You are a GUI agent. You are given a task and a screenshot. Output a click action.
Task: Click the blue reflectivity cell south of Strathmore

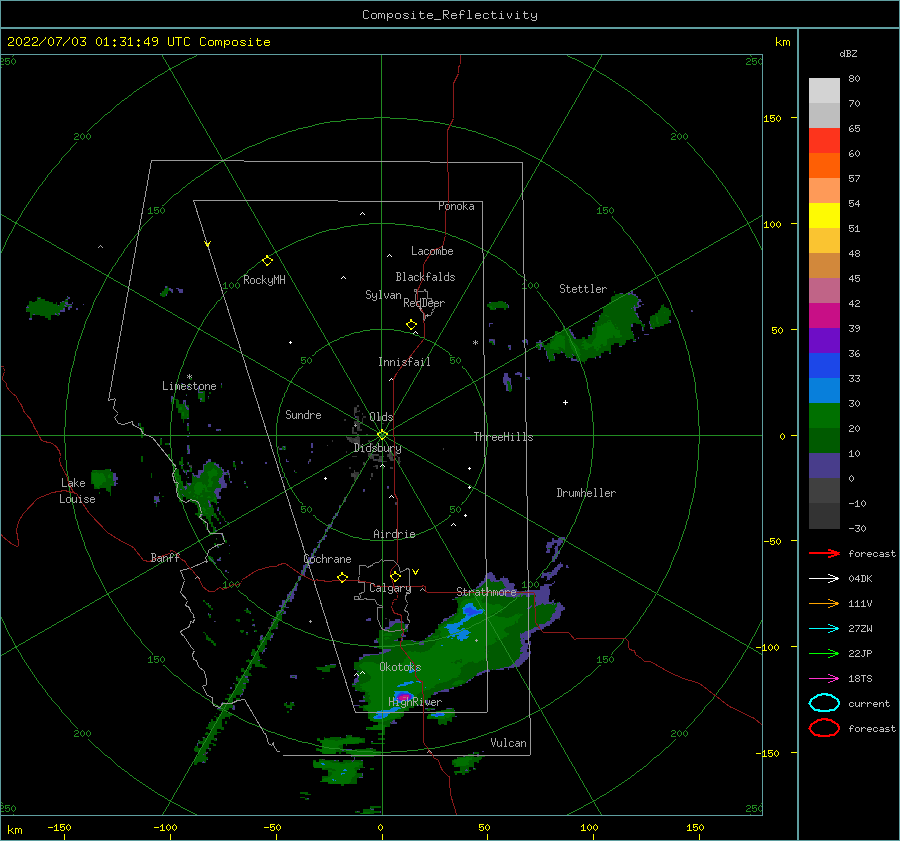tap(463, 622)
